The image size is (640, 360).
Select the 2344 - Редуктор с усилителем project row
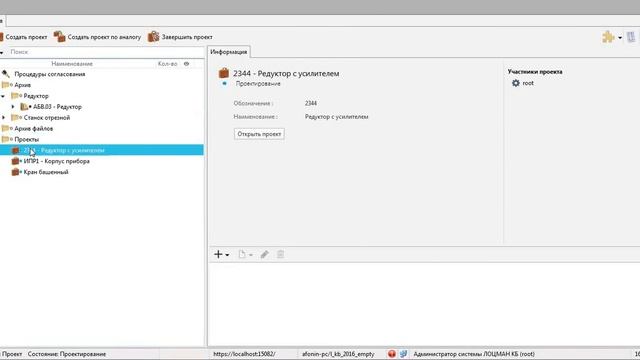[102, 150]
